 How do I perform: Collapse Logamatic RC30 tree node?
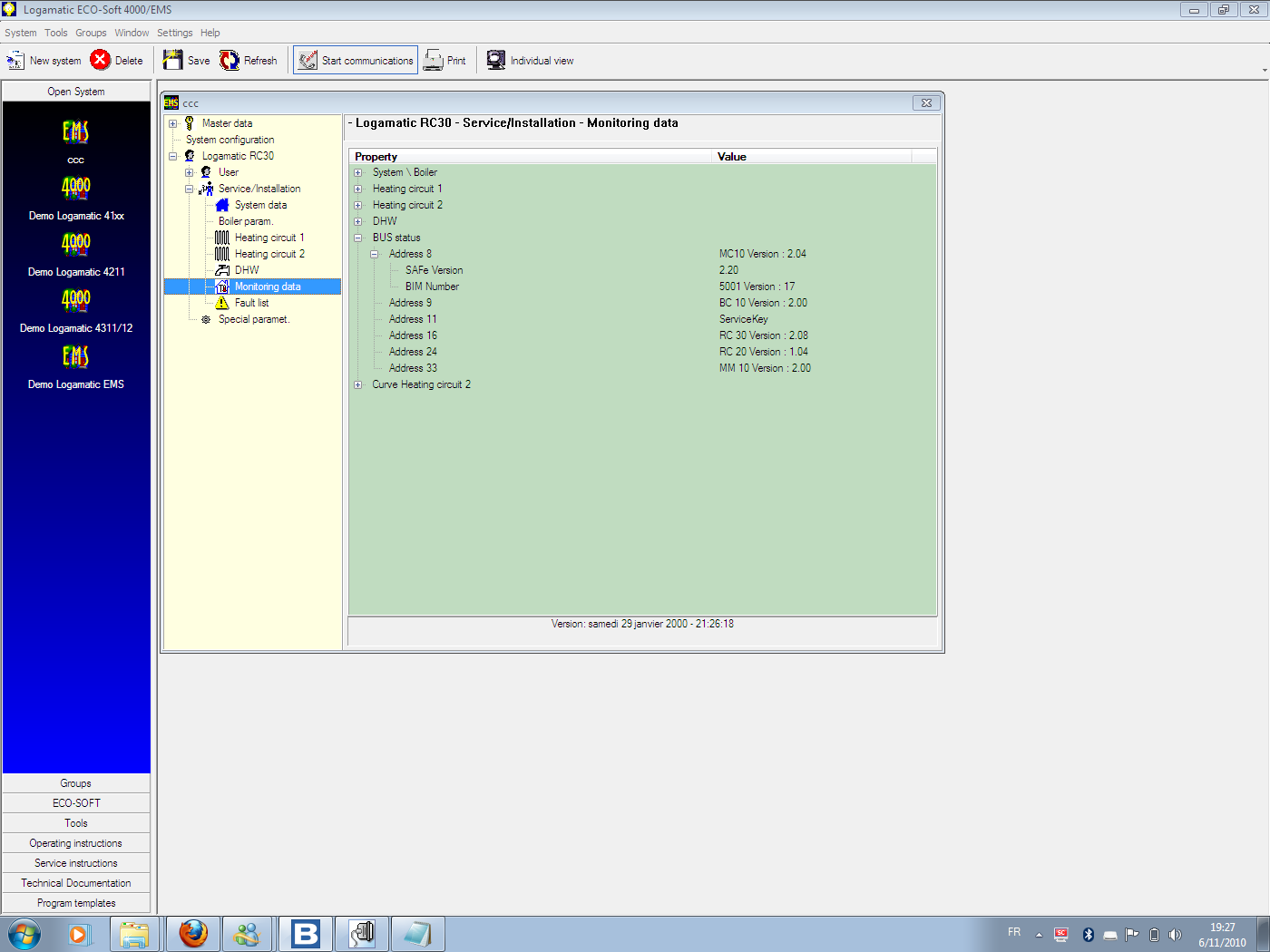173,156
